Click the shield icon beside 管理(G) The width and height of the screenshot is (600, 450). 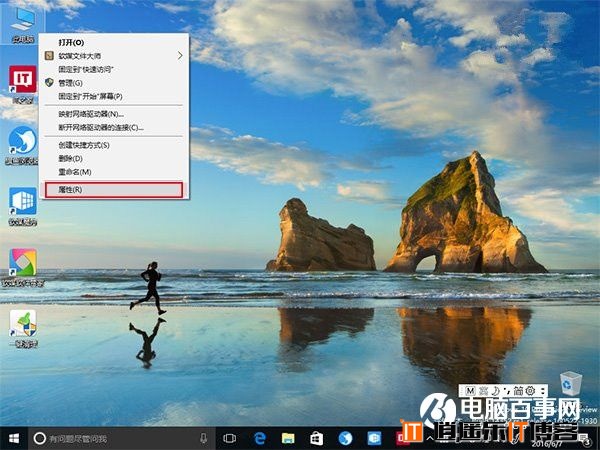click(49, 82)
